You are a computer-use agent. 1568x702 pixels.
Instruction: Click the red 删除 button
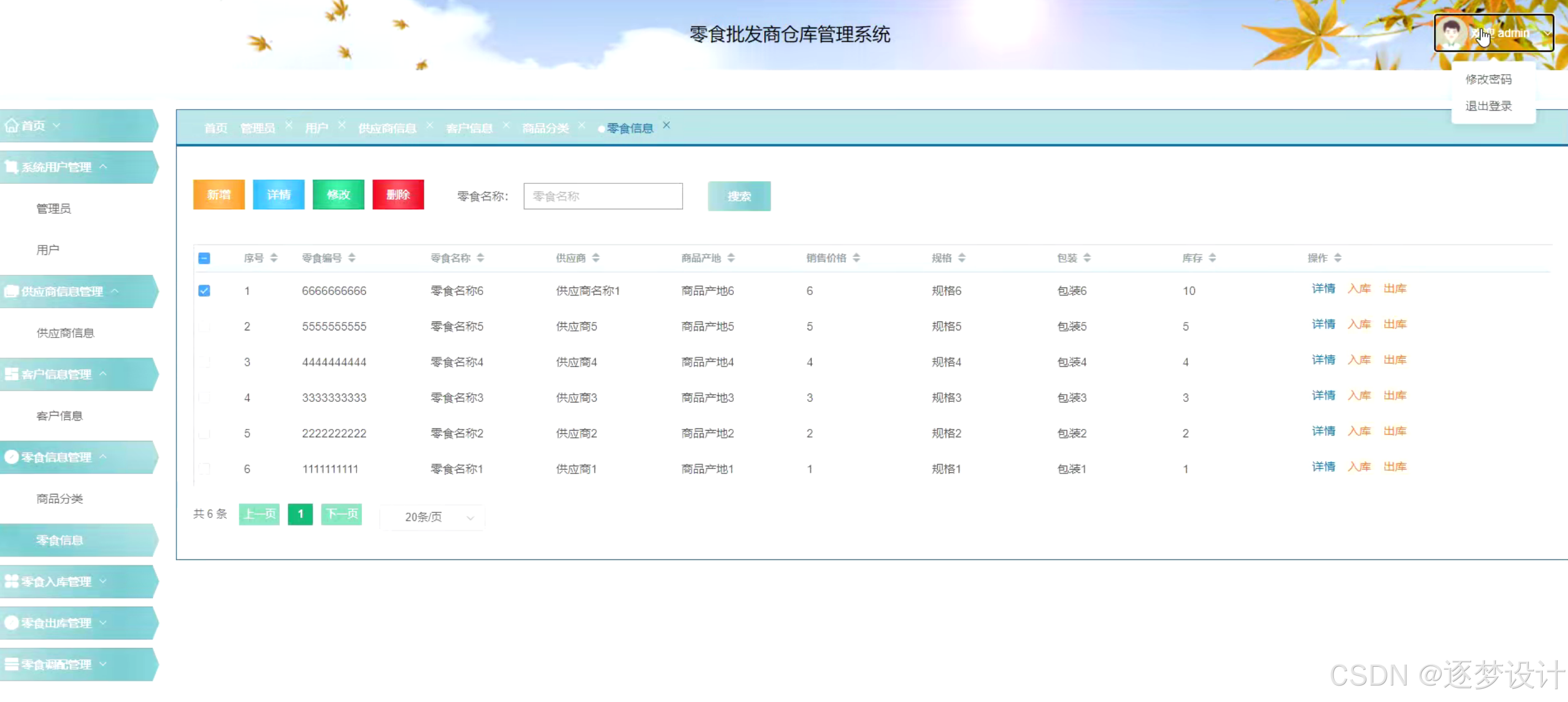click(398, 195)
